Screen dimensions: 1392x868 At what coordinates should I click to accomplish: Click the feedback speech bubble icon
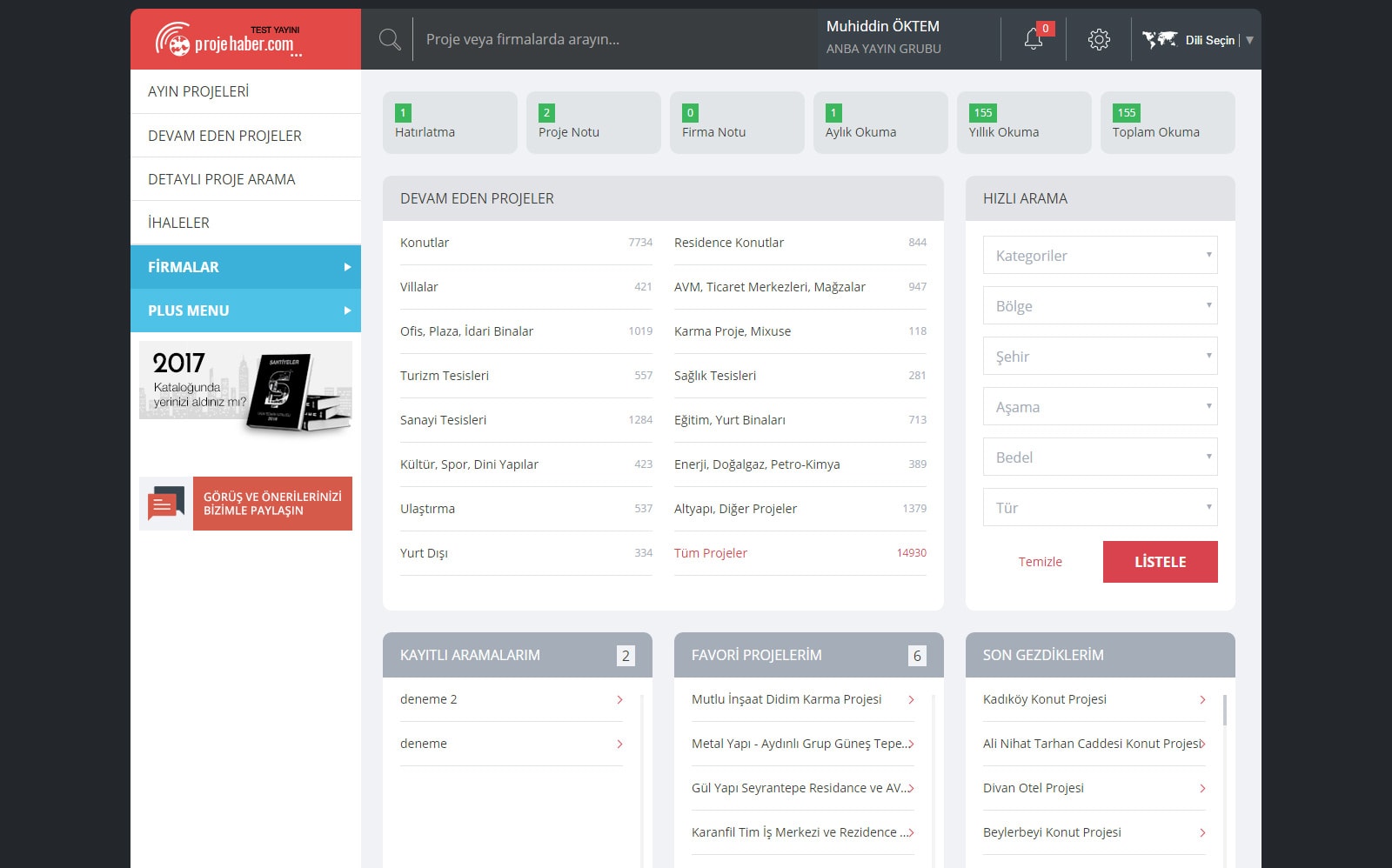pyautogui.click(x=165, y=504)
